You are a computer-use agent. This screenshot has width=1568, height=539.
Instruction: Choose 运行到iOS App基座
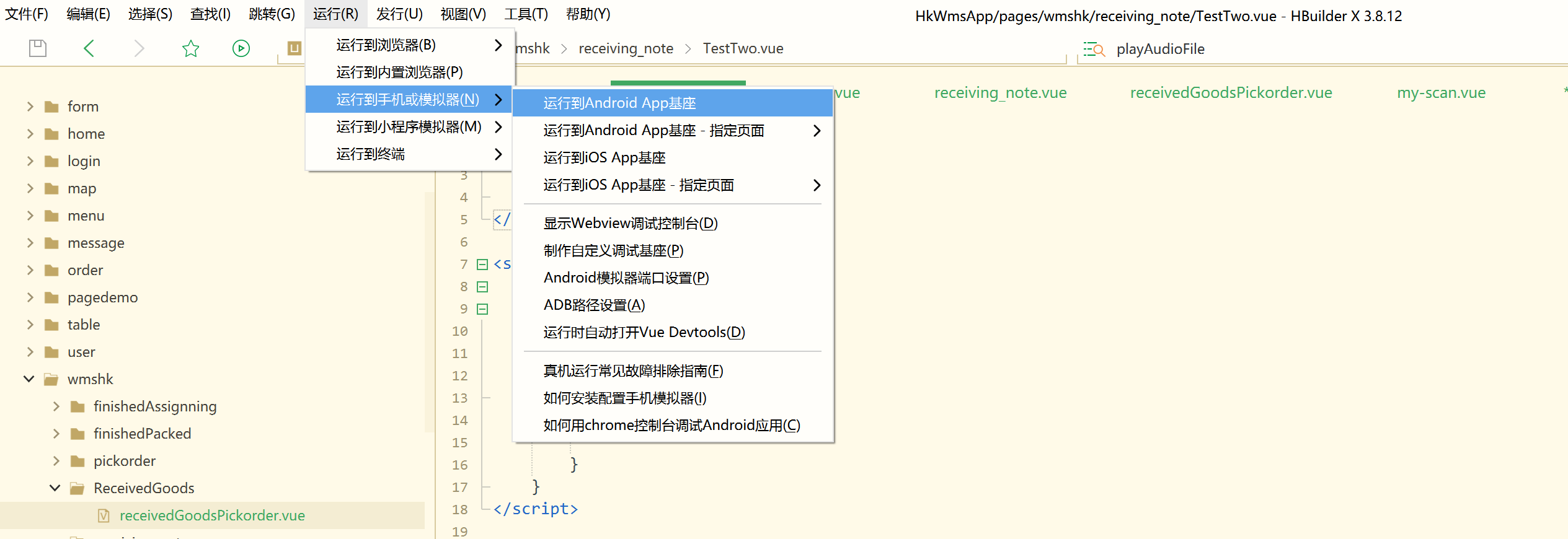tap(673, 157)
